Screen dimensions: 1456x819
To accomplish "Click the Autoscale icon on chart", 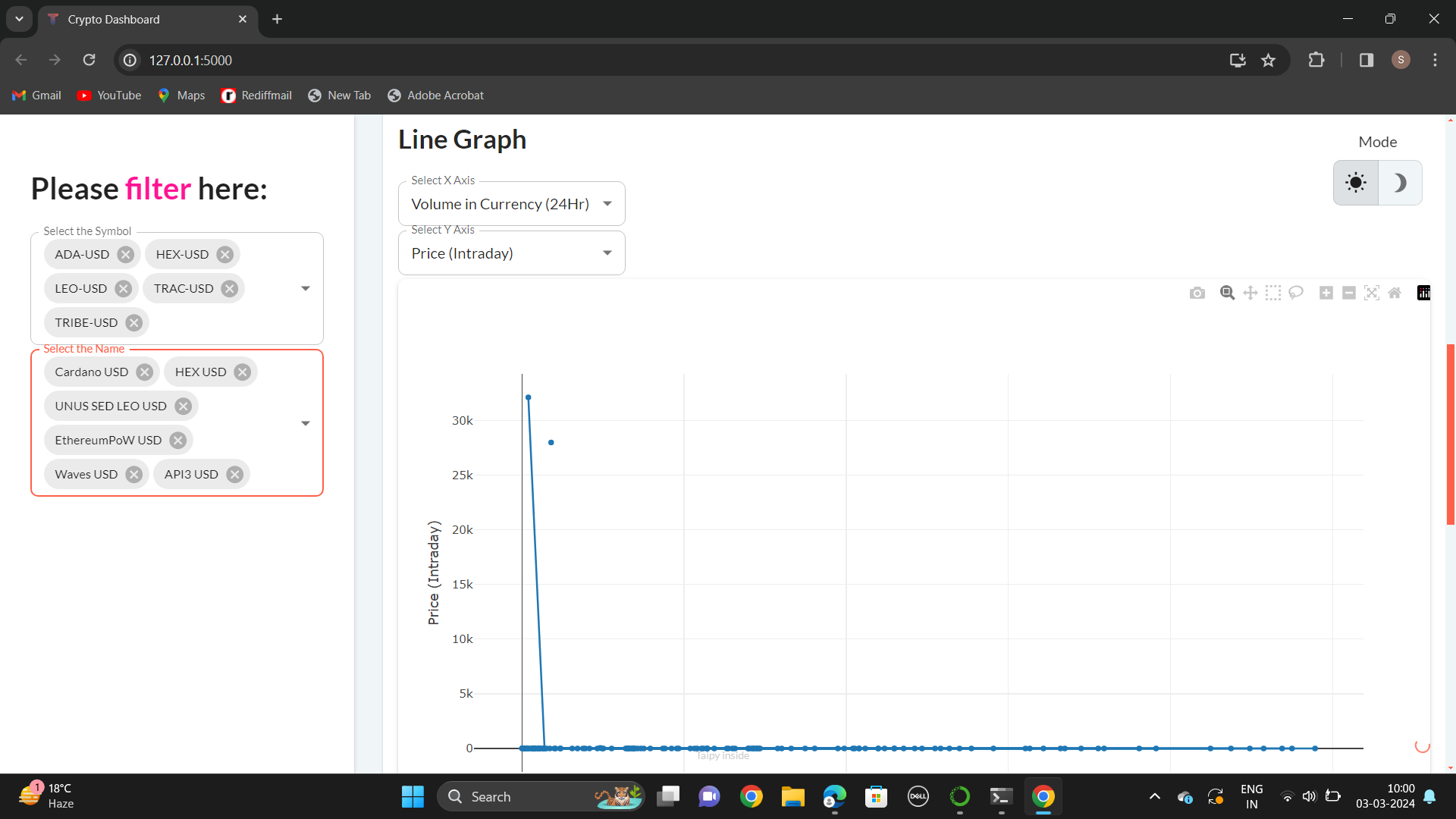I will coord(1372,293).
